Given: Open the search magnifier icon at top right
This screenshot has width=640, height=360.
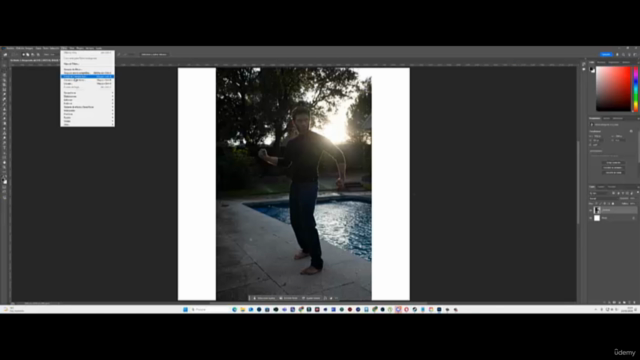Looking at the screenshot, I should (x=623, y=54).
